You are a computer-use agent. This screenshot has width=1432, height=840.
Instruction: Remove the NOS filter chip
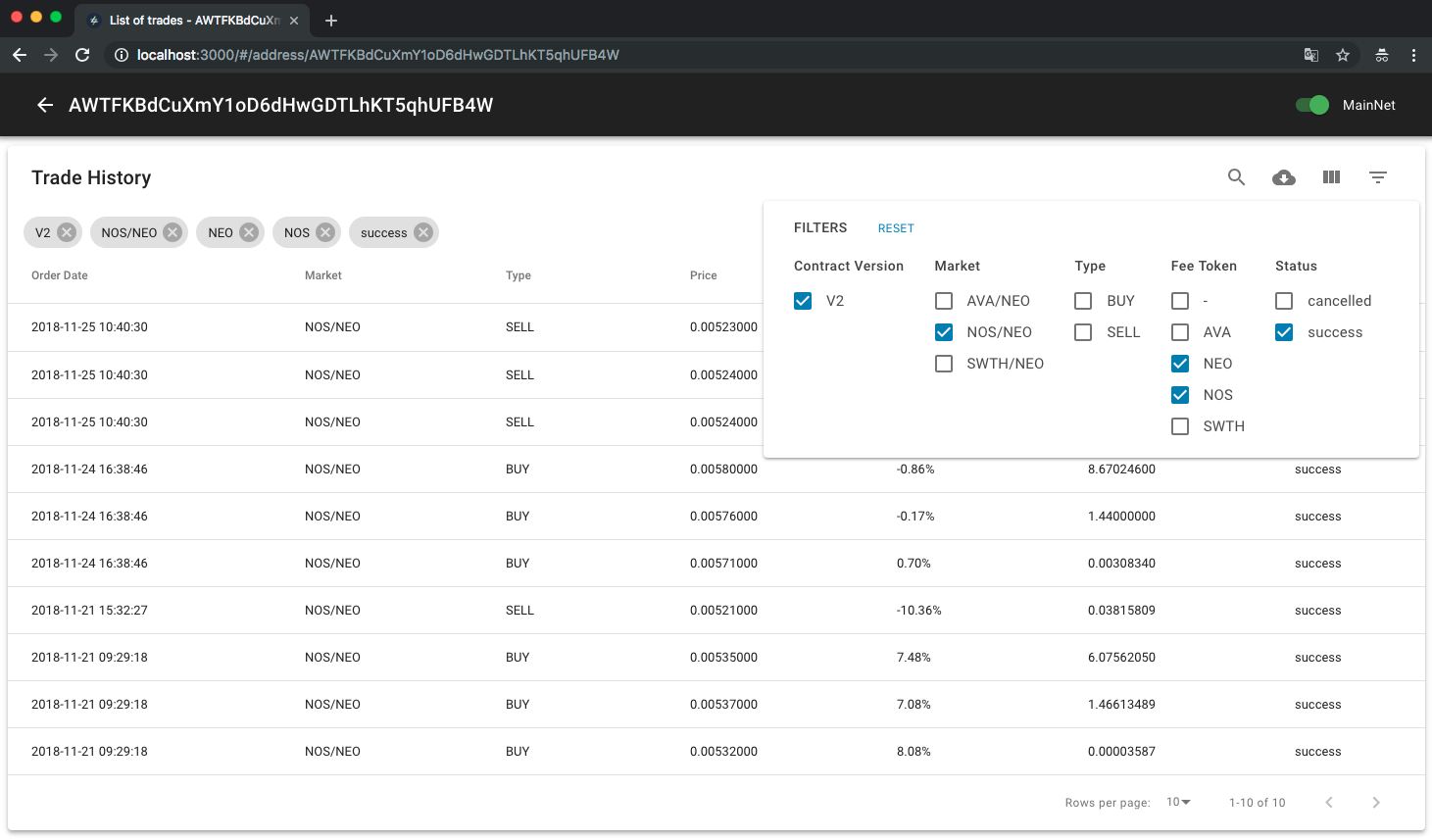pyautogui.click(x=325, y=232)
